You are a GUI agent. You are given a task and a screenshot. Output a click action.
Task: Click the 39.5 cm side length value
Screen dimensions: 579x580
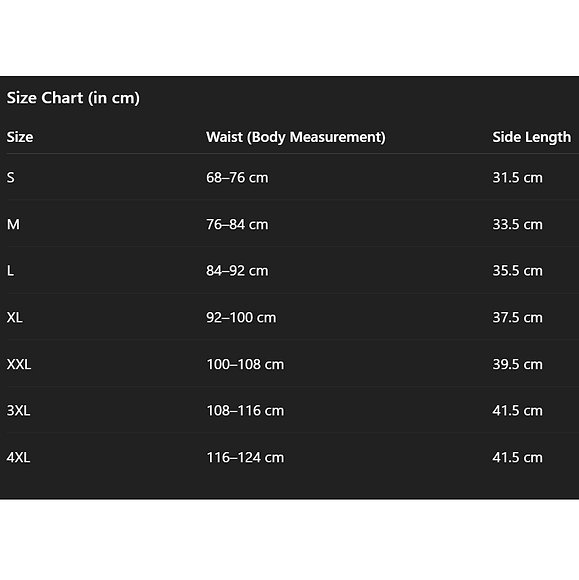point(517,364)
